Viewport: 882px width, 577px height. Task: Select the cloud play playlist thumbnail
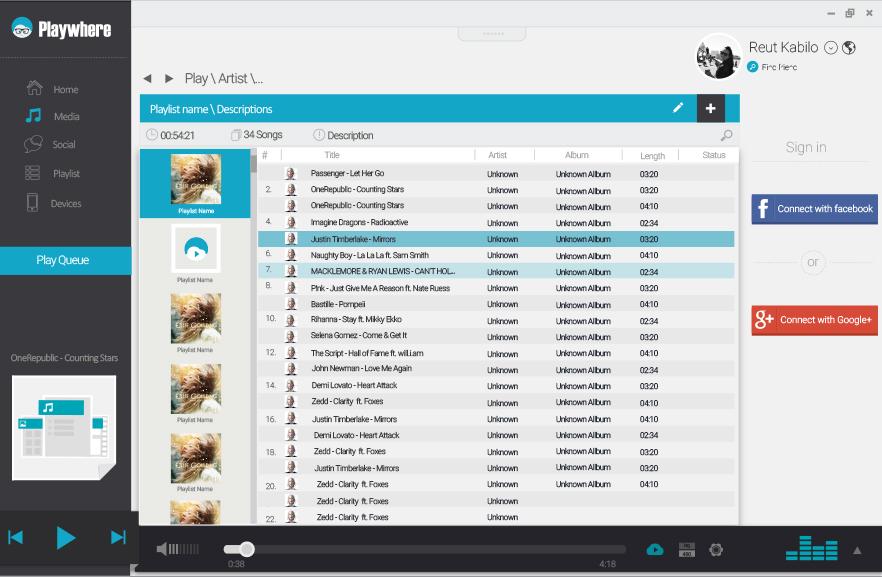pos(196,249)
